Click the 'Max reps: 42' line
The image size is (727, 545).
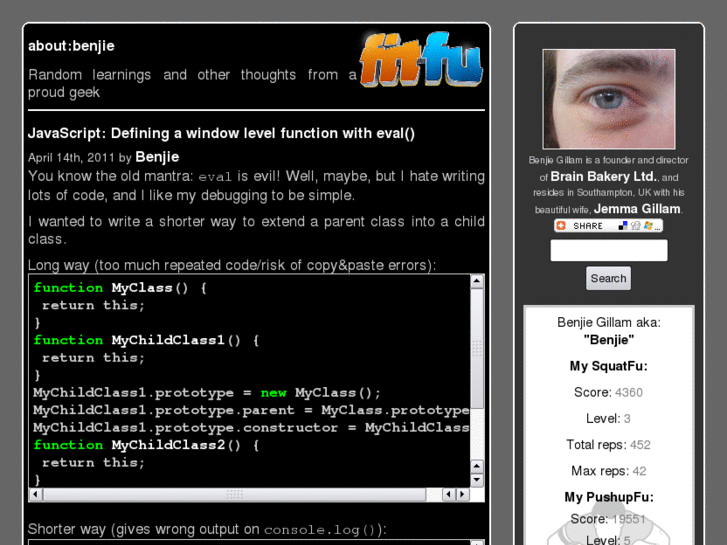[x=608, y=471]
